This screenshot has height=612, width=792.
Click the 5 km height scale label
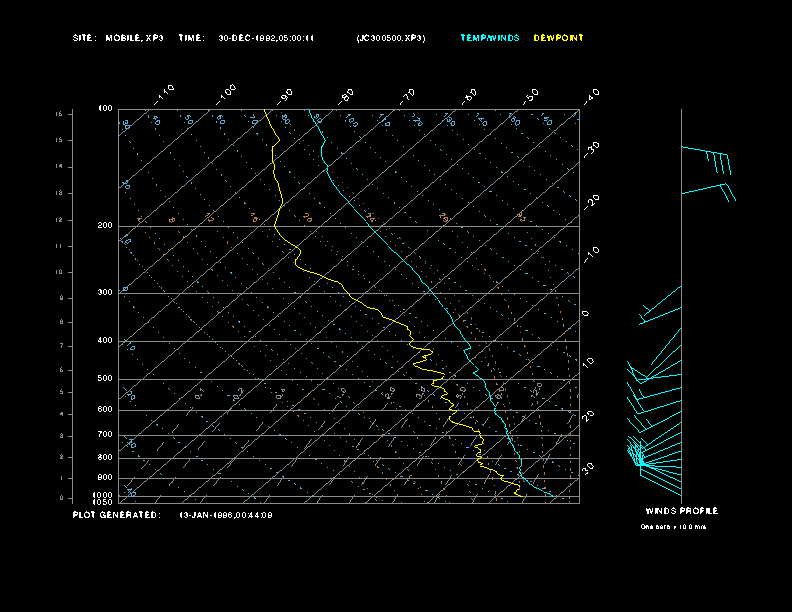click(x=62, y=392)
